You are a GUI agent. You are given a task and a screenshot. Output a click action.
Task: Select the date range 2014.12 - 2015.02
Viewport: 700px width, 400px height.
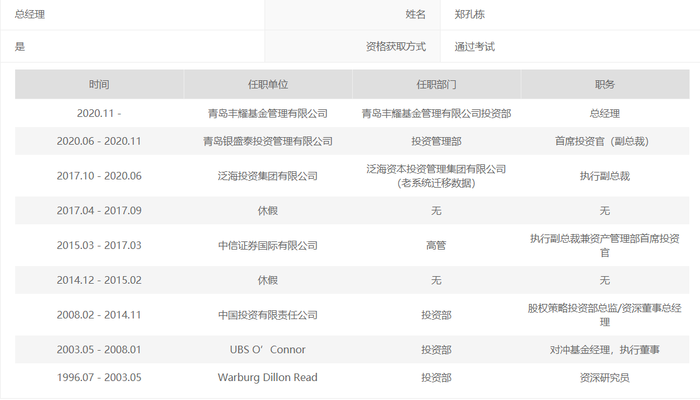pyautogui.click(x=99, y=280)
